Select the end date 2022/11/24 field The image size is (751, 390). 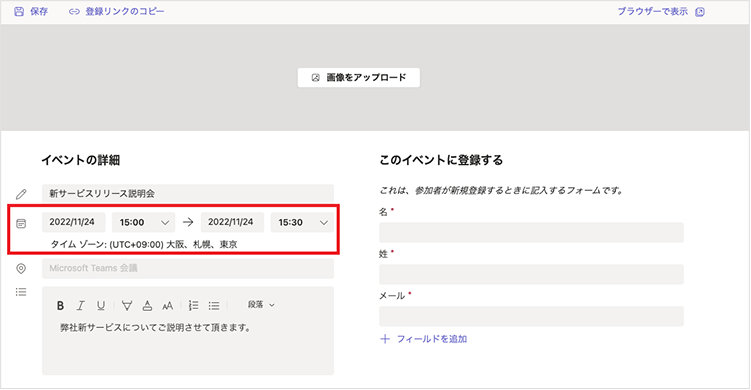pyautogui.click(x=232, y=222)
